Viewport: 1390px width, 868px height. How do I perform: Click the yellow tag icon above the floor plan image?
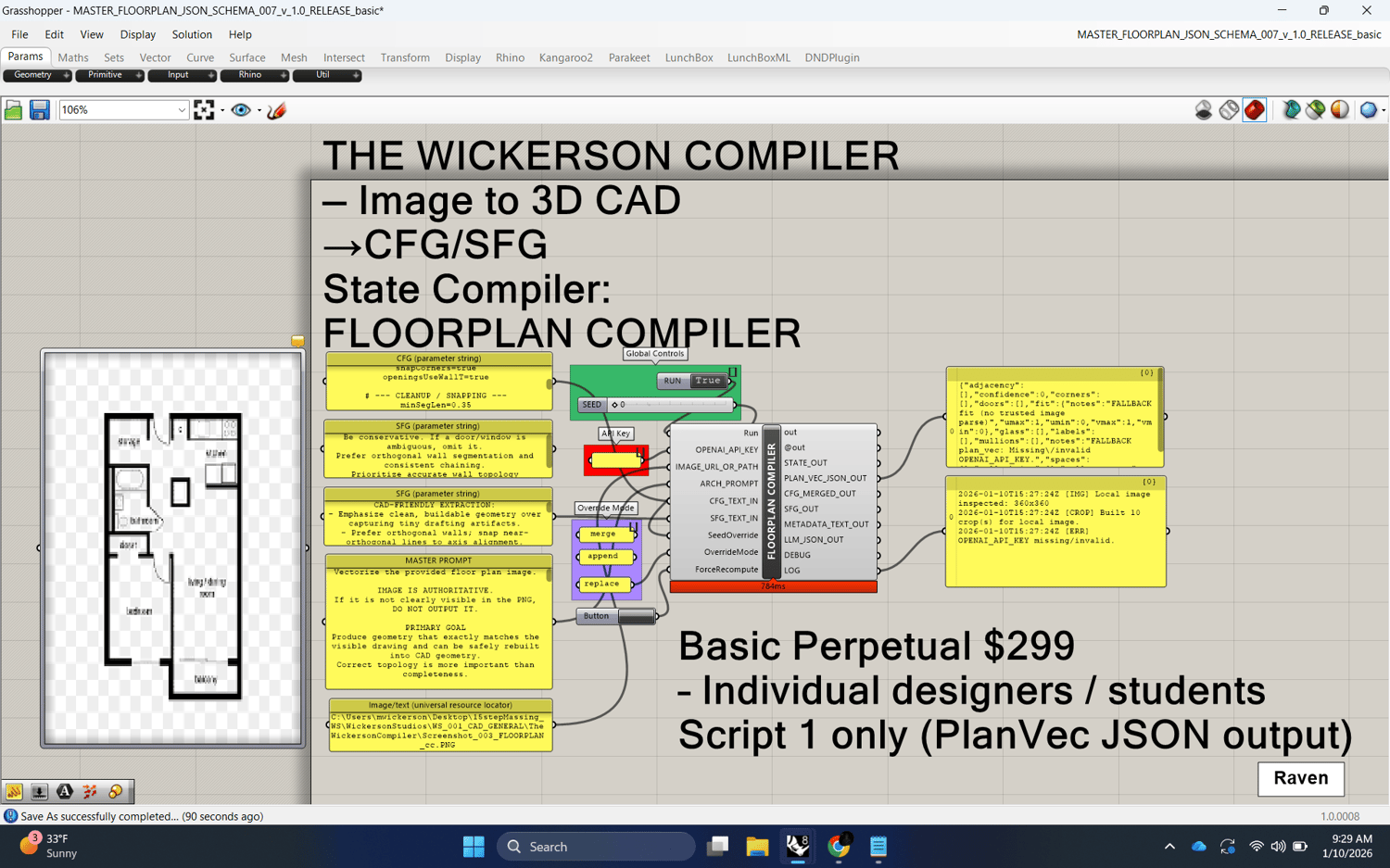tap(297, 342)
